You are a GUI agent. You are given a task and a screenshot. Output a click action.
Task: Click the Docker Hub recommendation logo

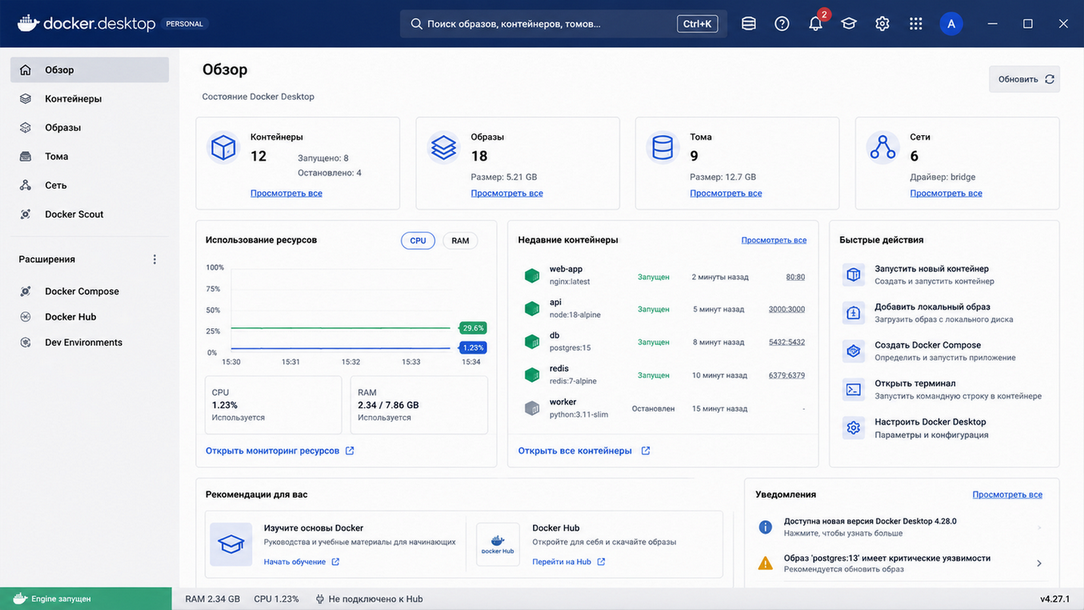tap(498, 544)
